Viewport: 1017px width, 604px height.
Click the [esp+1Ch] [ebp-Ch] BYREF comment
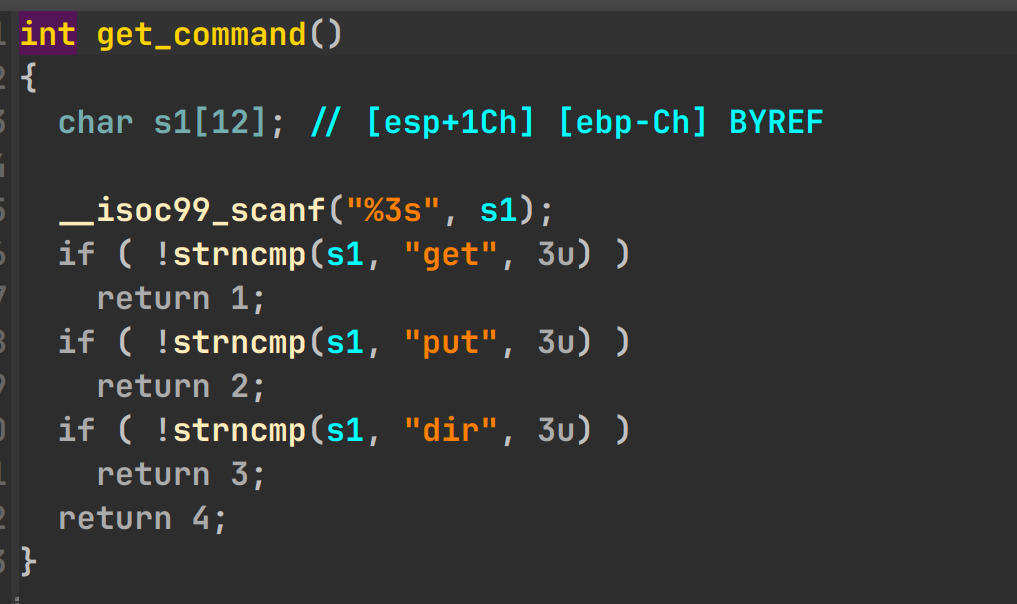[566, 123]
